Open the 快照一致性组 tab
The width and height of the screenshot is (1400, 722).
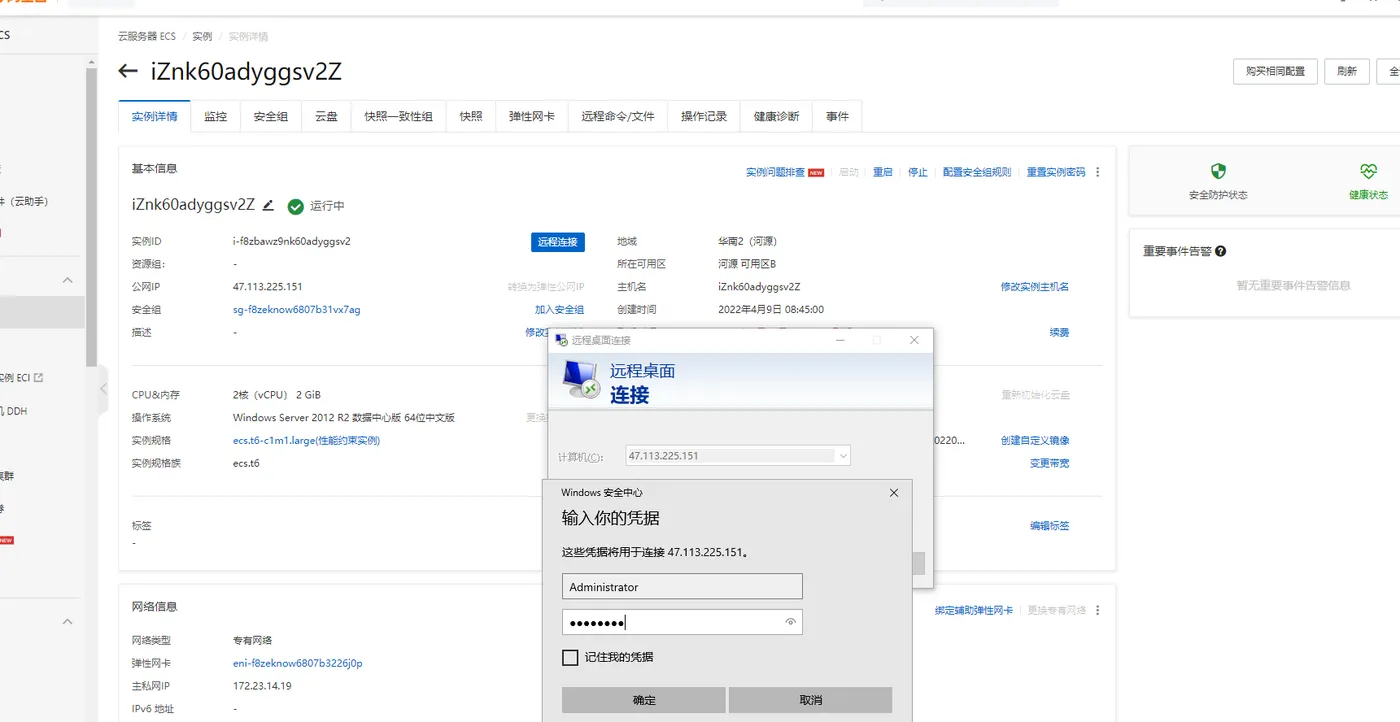tap(399, 116)
